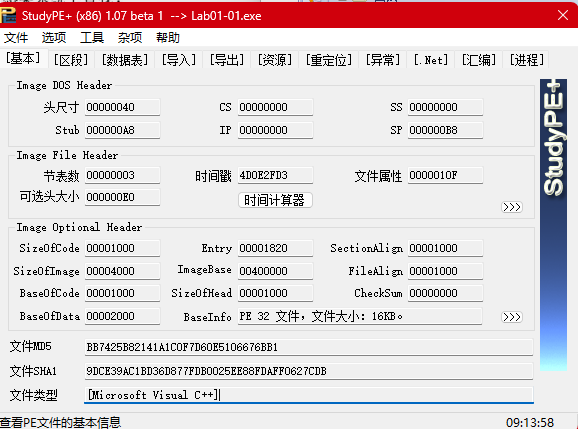The width and height of the screenshot is (578, 429).
Task: Click the 节表数 field 00000003
Action: click(x=122, y=175)
